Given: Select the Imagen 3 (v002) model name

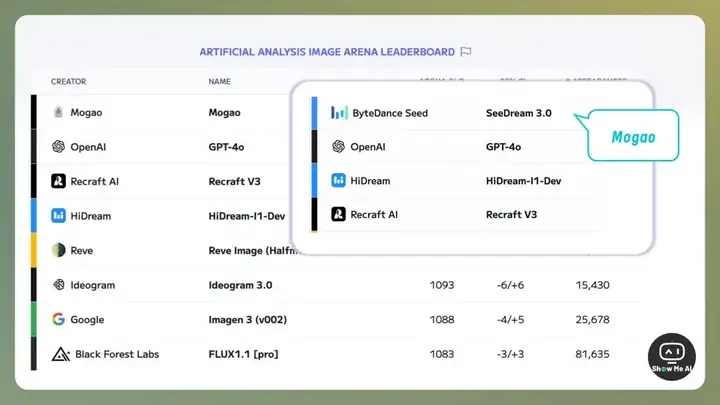Looking at the screenshot, I should [248, 320].
